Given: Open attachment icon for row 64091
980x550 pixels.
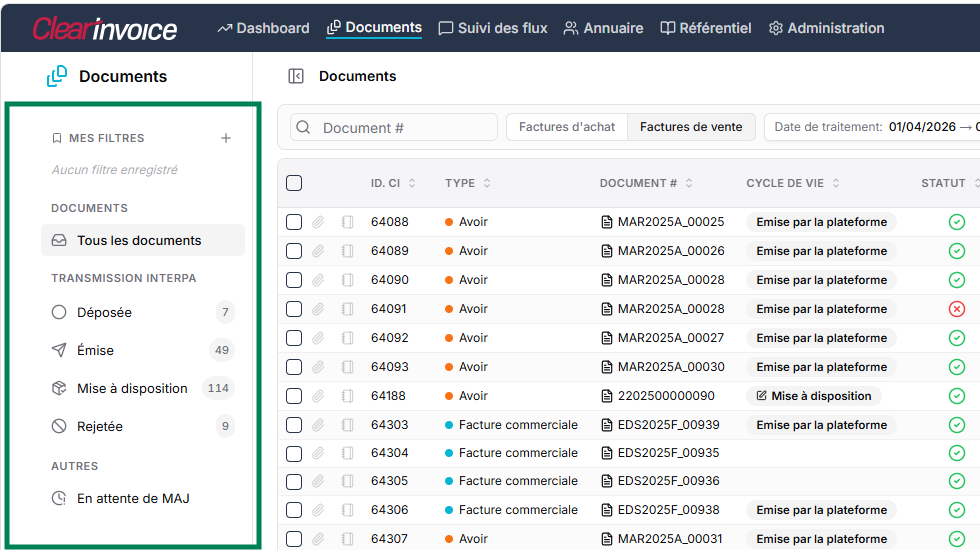Looking at the screenshot, I should (x=318, y=309).
